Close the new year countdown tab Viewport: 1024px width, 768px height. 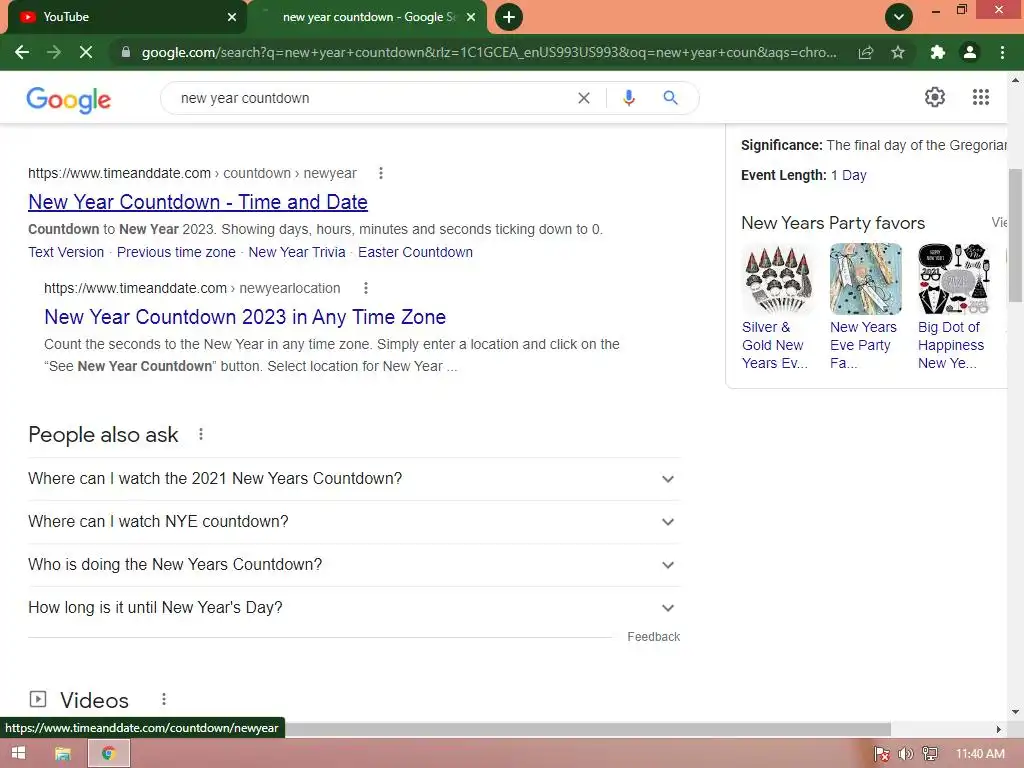[471, 17]
